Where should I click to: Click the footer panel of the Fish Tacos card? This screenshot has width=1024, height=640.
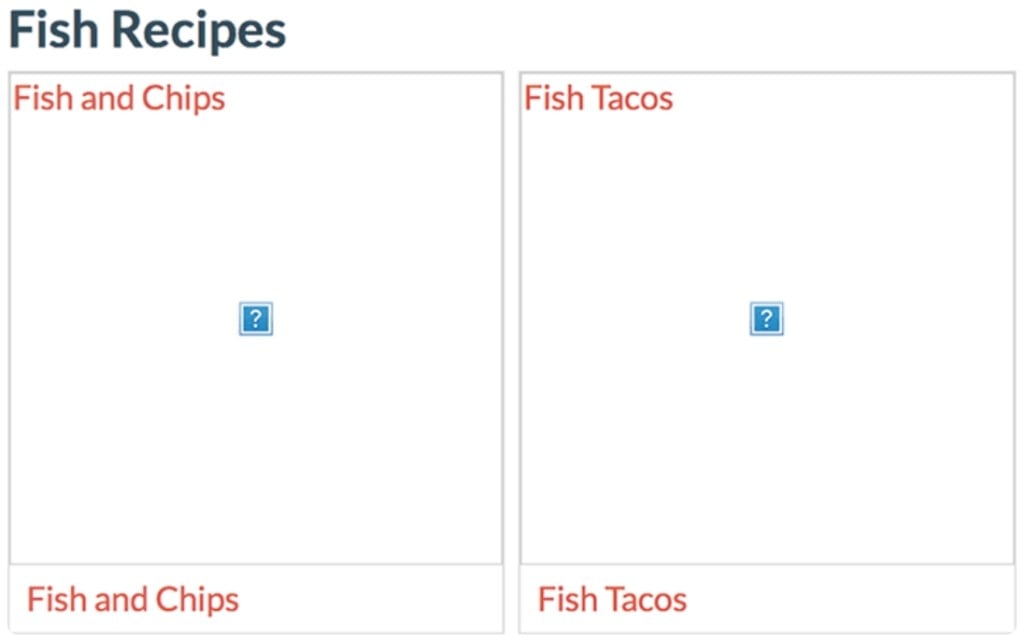click(767, 599)
